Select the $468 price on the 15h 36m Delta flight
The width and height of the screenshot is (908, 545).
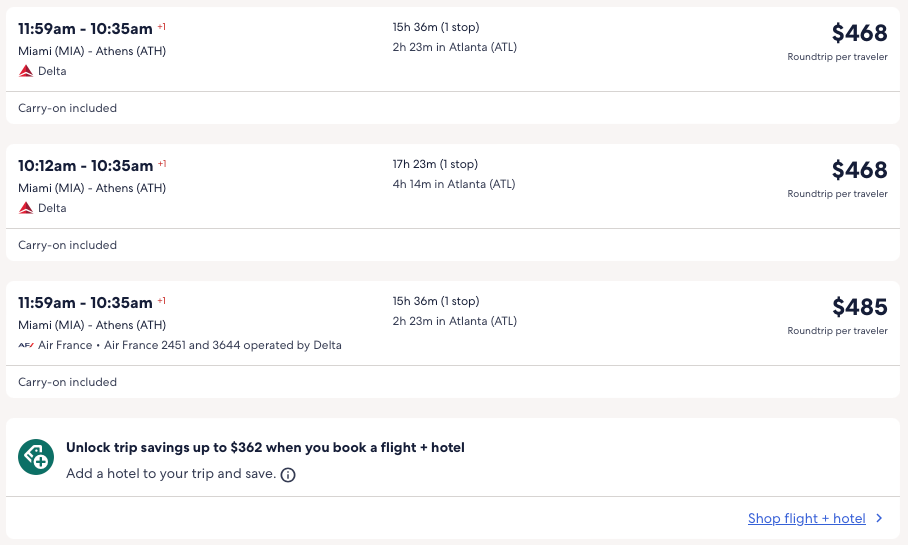tap(859, 33)
